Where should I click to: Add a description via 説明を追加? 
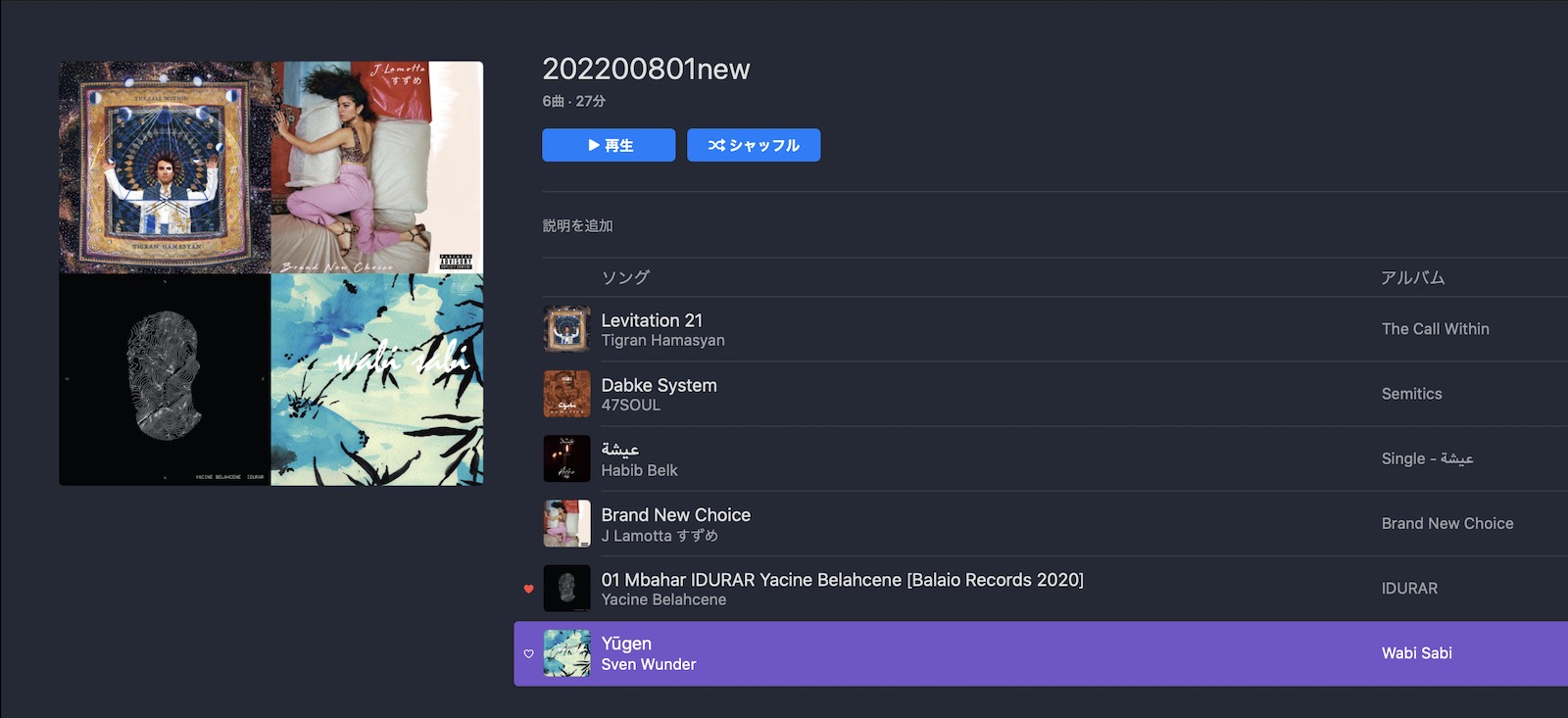coord(578,225)
